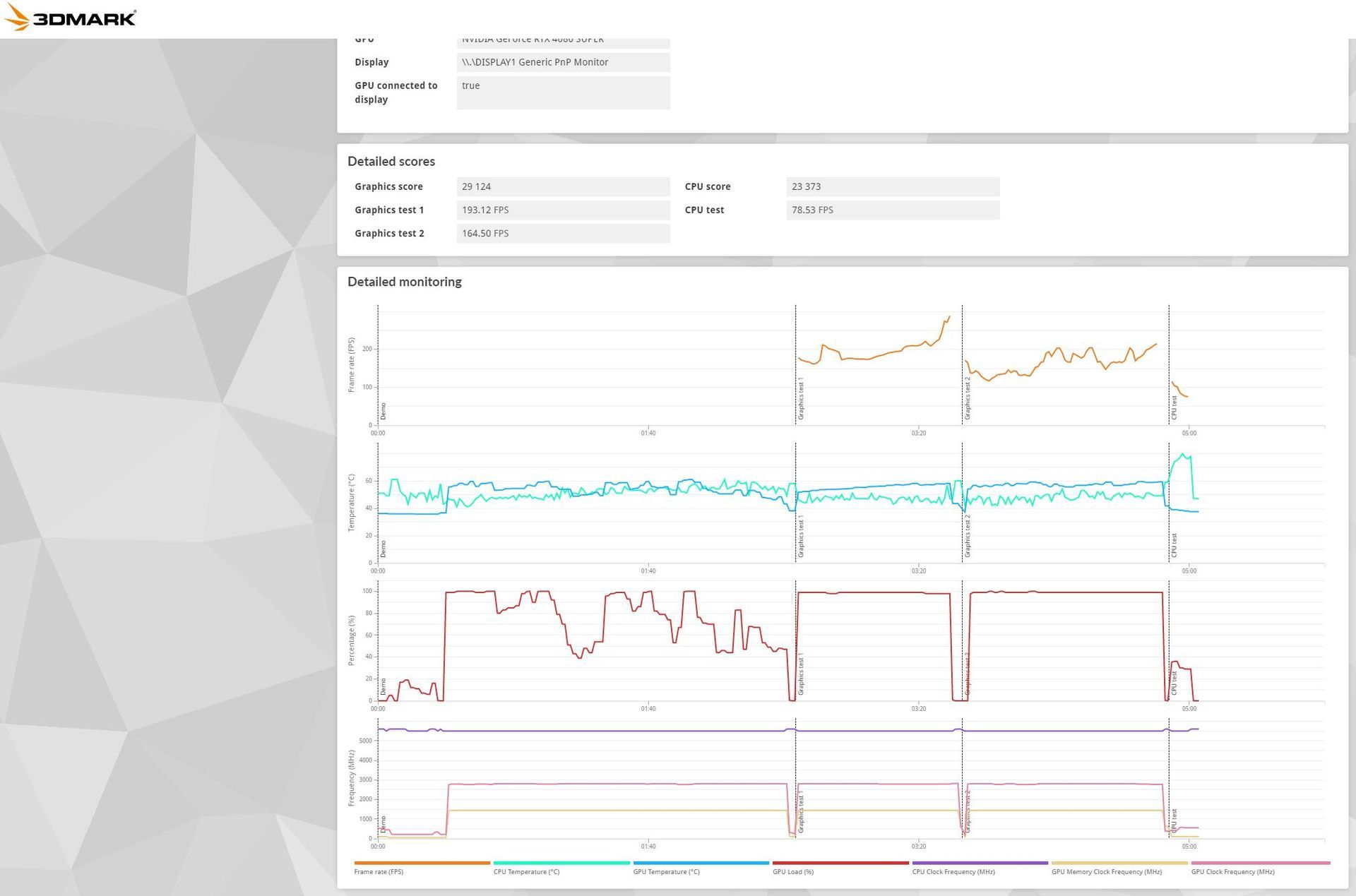1356x896 pixels.
Task: Toggle the Frame rate (FPS) legend series
Action: (x=379, y=871)
